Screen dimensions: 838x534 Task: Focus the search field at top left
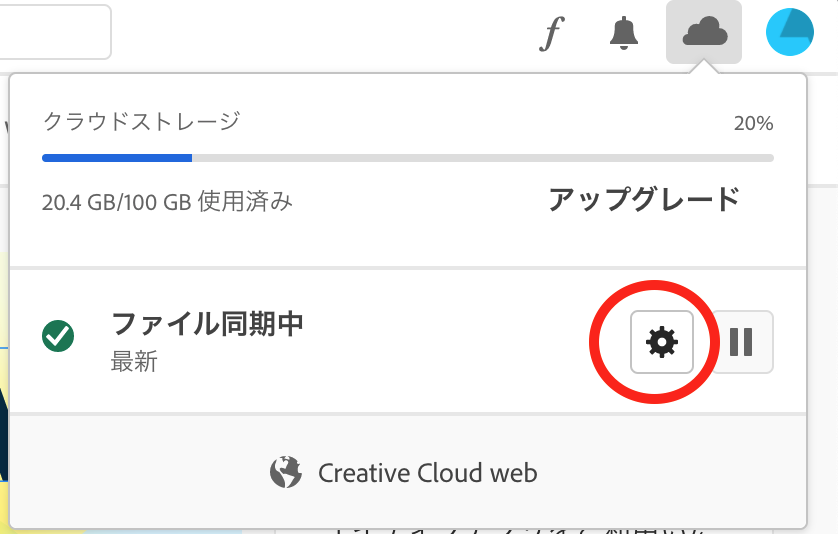(53, 32)
